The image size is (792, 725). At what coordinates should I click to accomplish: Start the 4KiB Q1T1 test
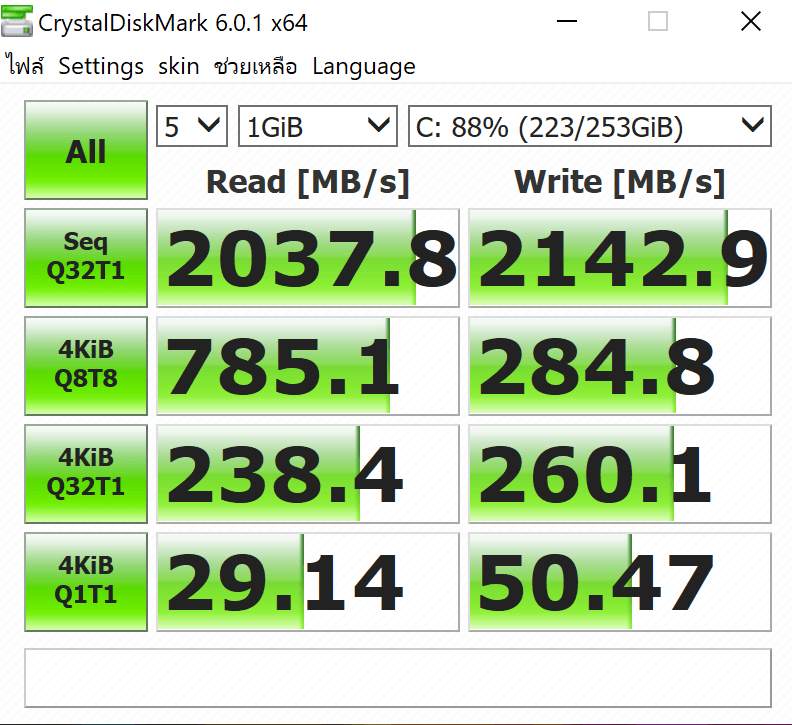tap(86, 582)
